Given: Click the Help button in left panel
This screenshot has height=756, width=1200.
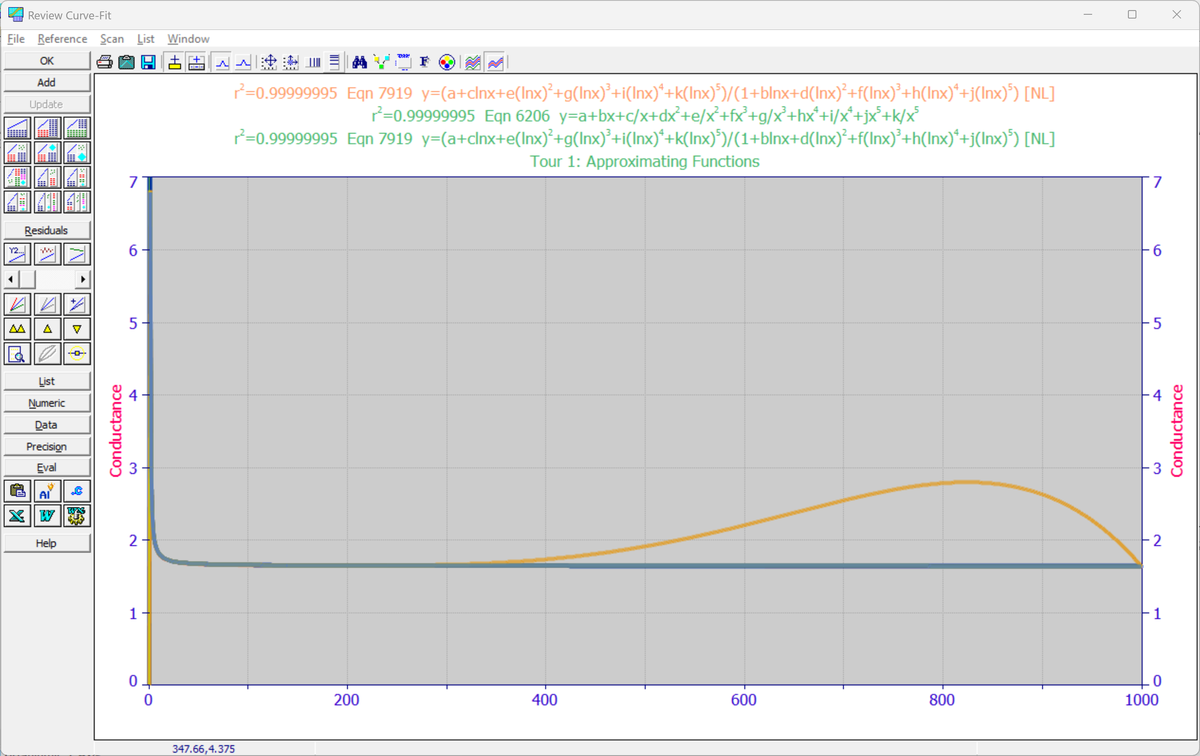Looking at the screenshot, I should click(x=47, y=544).
